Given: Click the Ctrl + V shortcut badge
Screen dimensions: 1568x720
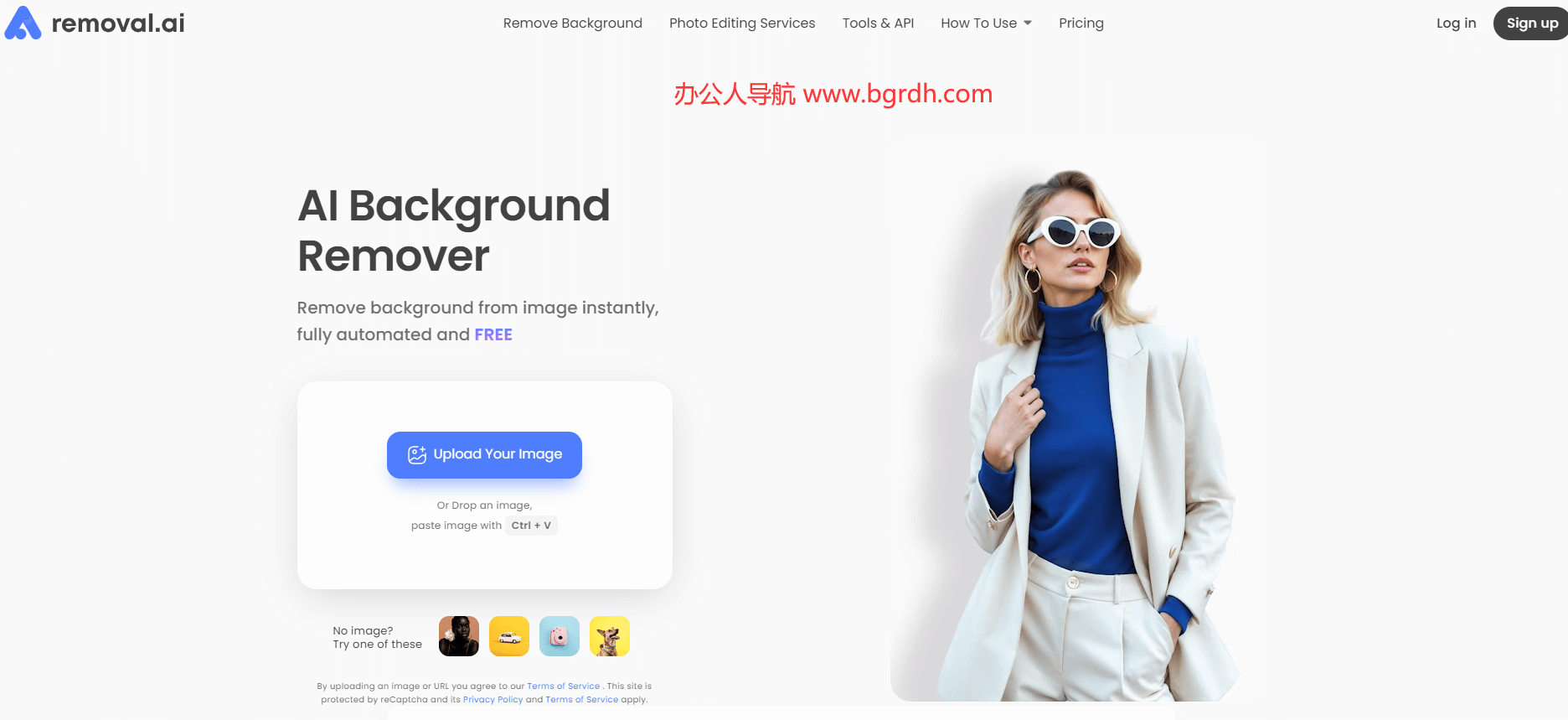Looking at the screenshot, I should coord(531,526).
